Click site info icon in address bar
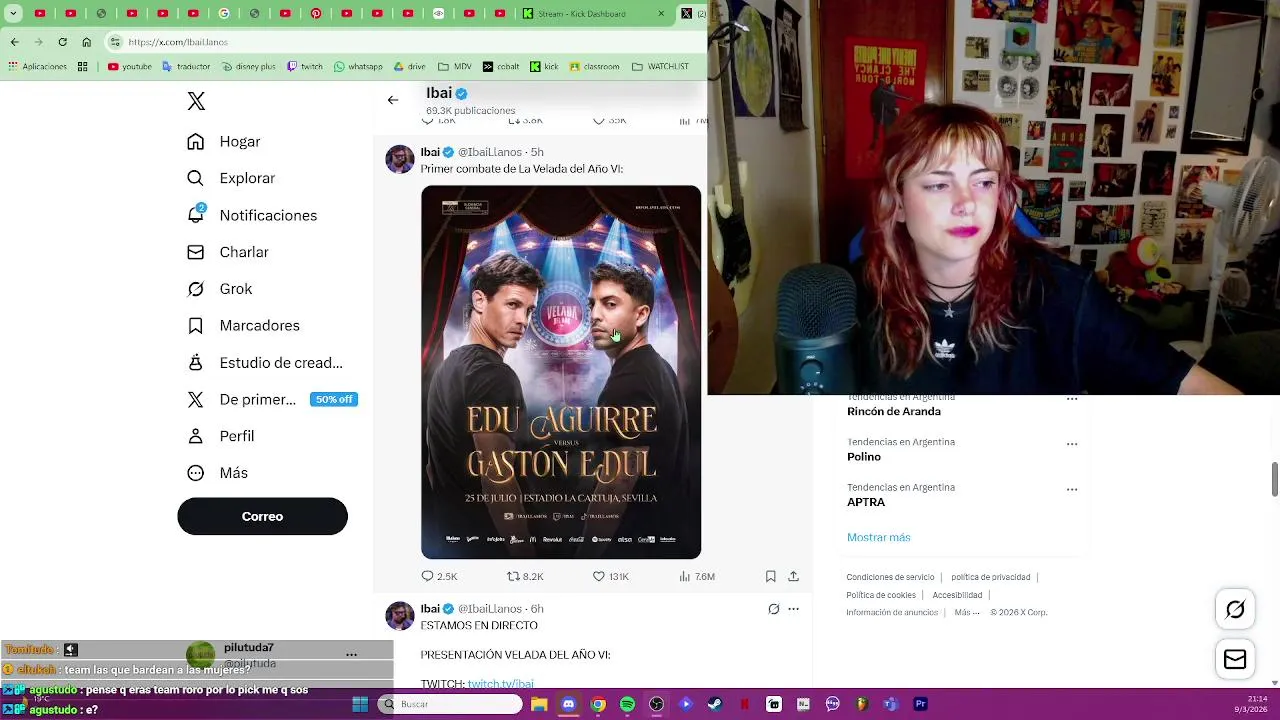 (x=115, y=42)
